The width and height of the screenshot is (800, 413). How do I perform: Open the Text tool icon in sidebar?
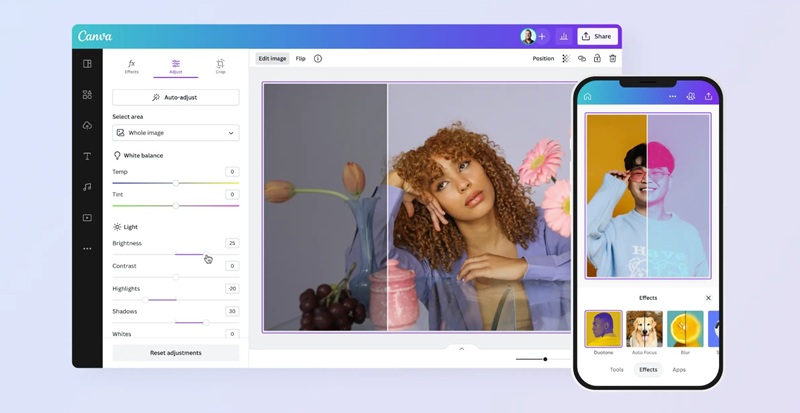coord(87,156)
